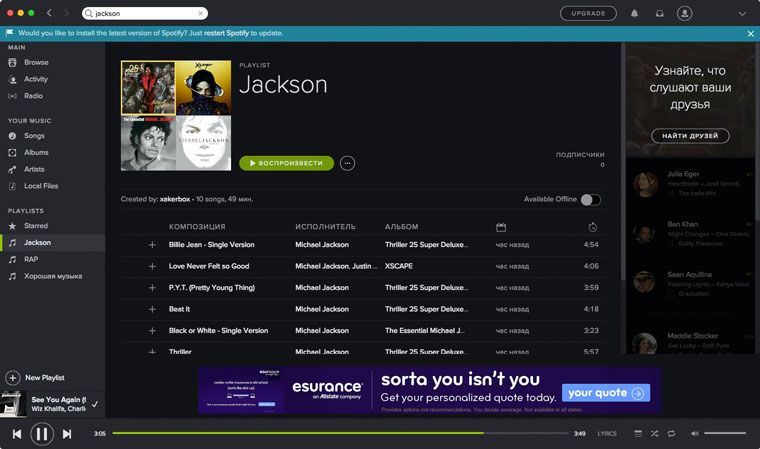The height and width of the screenshot is (449, 760).
Task: Click the Upgrade button
Action: pos(588,13)
